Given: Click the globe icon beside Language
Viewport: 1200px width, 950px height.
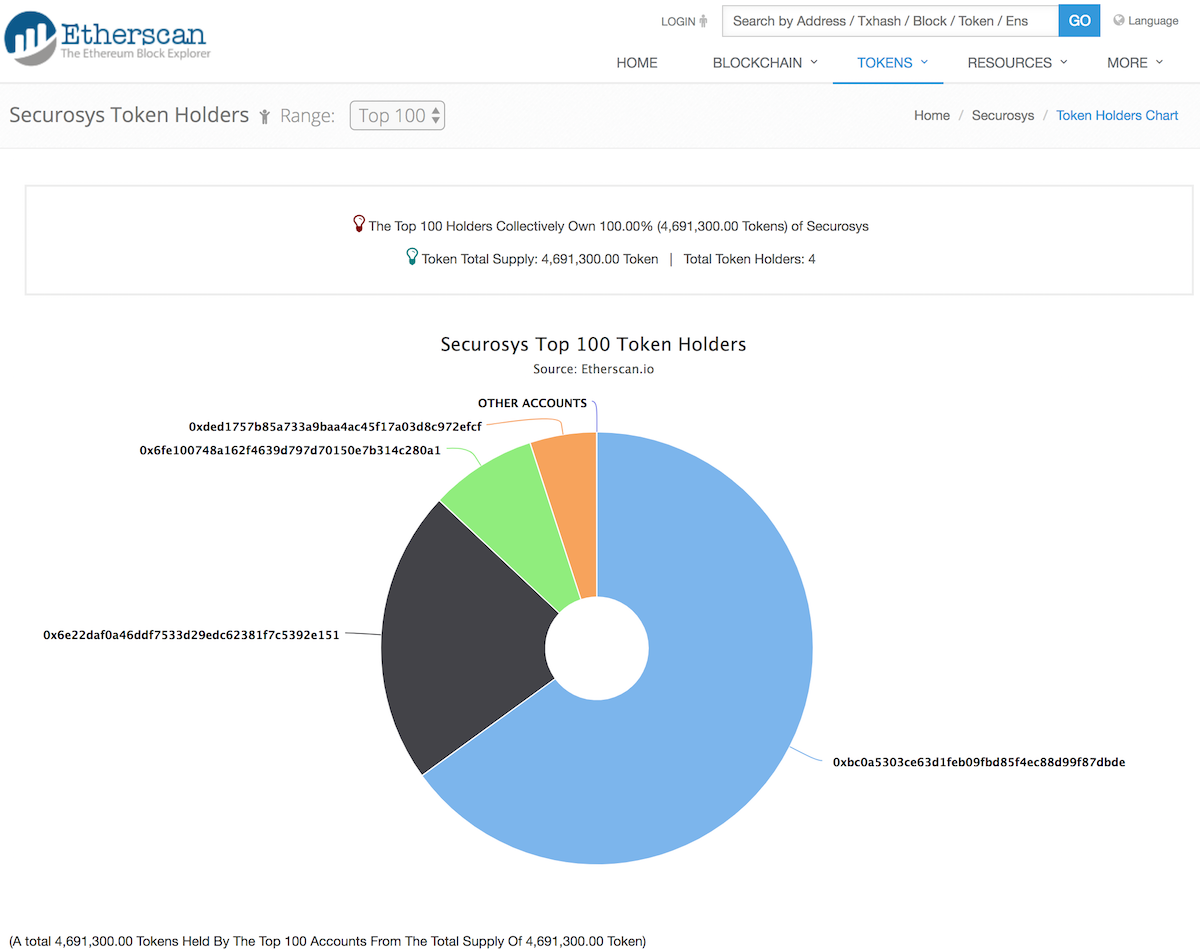Looking at the screenshot, I should tap(1119, 20).
